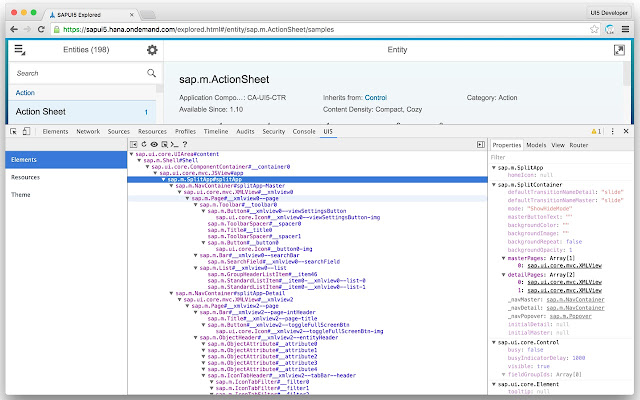Toggle full screen icon in Entity header

pyautogui.click(x=619, y=50)
